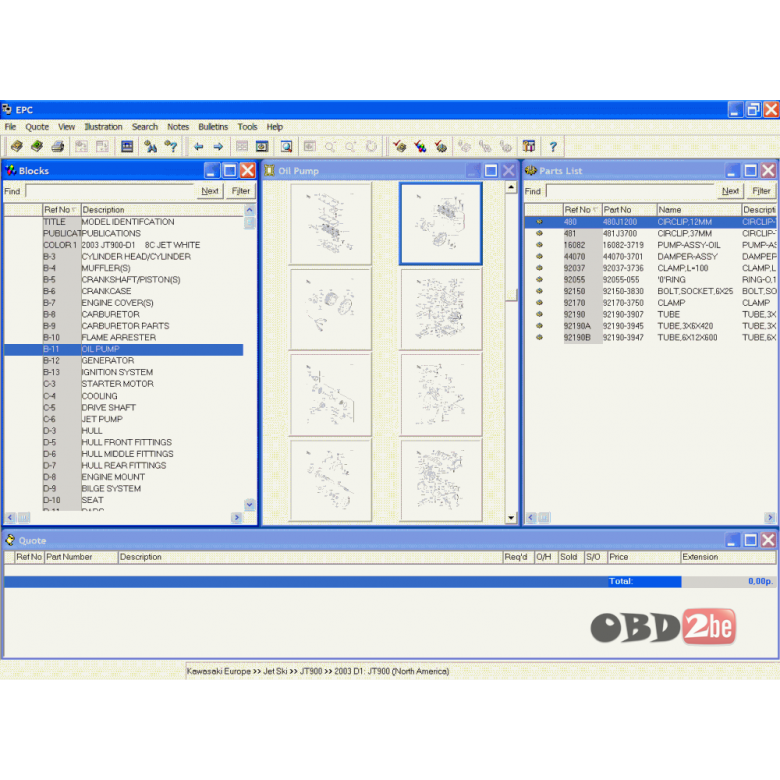Click the Name column header
The image size is (780, 780).
(699, 210)
